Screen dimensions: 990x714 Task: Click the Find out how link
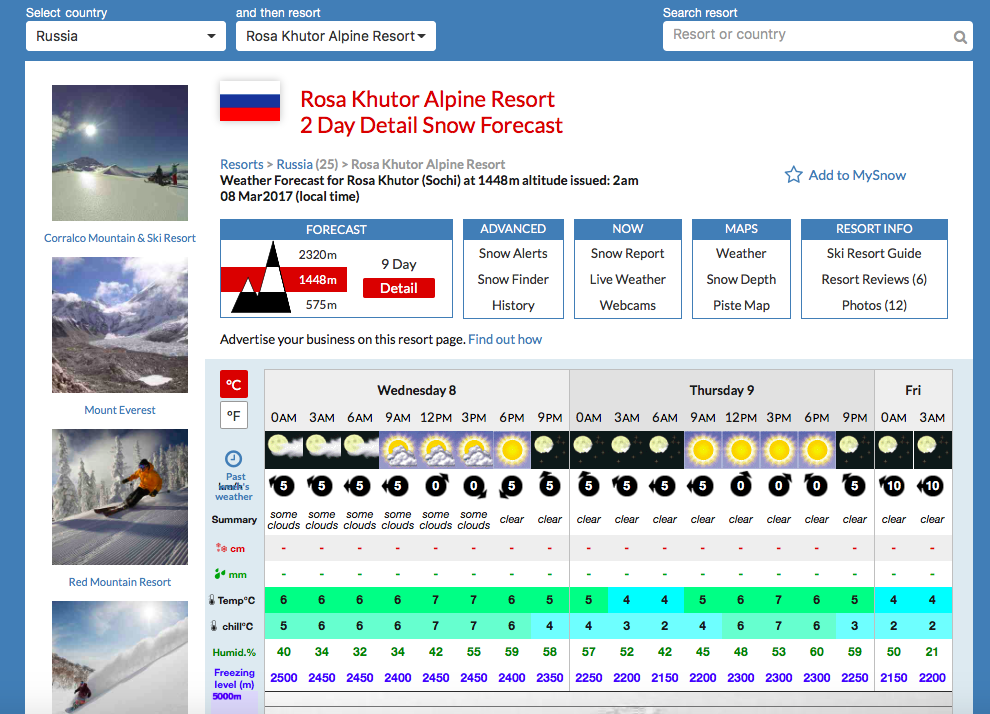pyautogui.click(x=505, y=339)
